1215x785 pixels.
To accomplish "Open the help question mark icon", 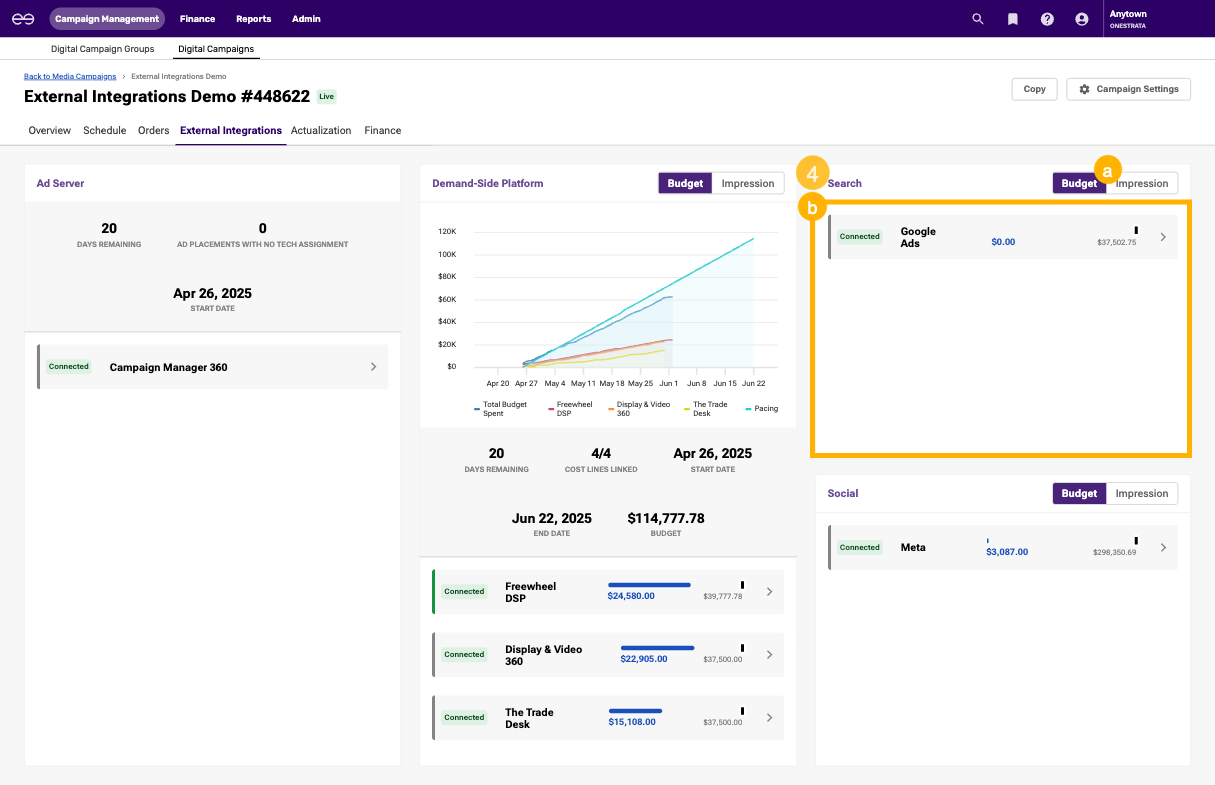I will [x=1047, y=19].
